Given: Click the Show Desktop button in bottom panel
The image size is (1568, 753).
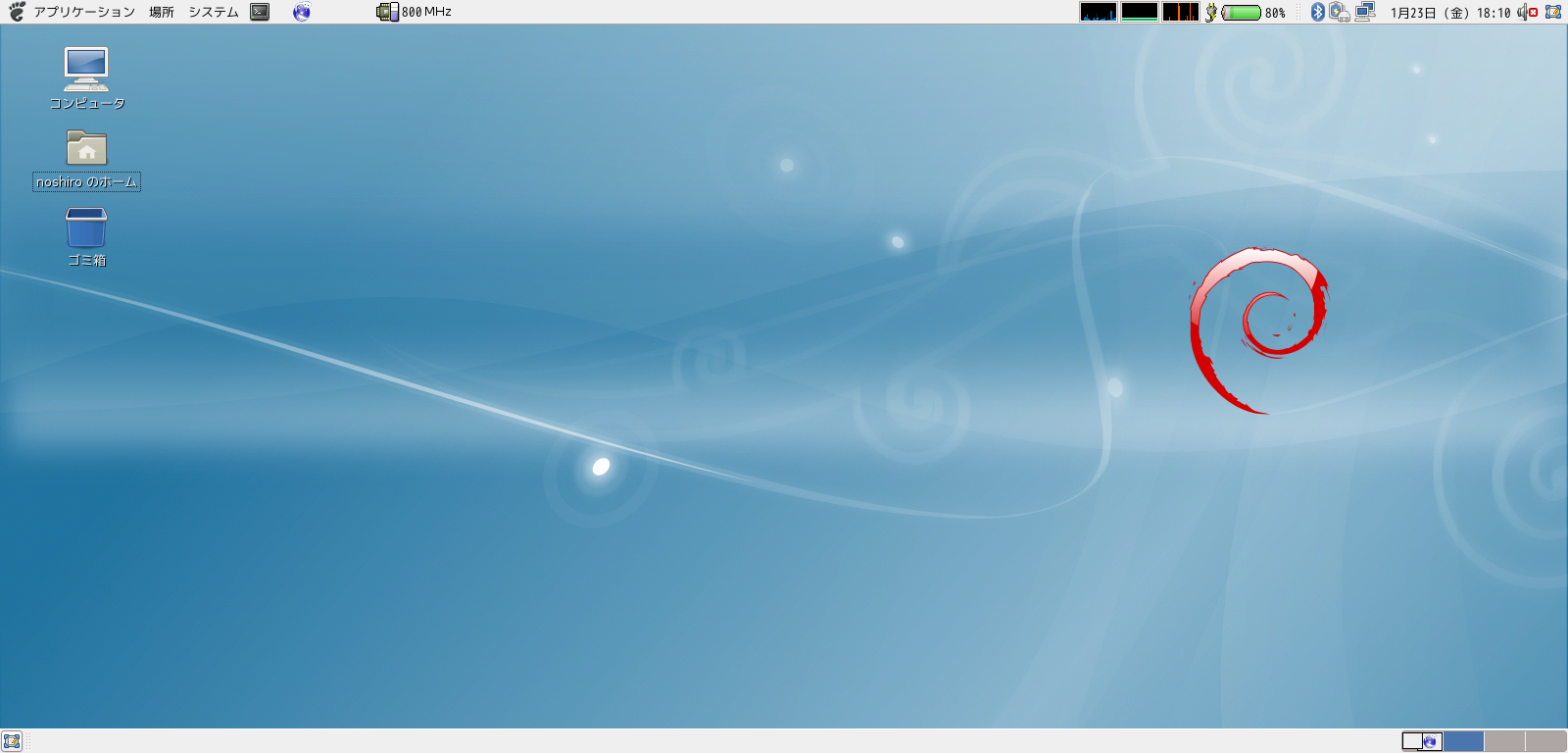Looking at the screenshot, I should click(x=12, y=741).
